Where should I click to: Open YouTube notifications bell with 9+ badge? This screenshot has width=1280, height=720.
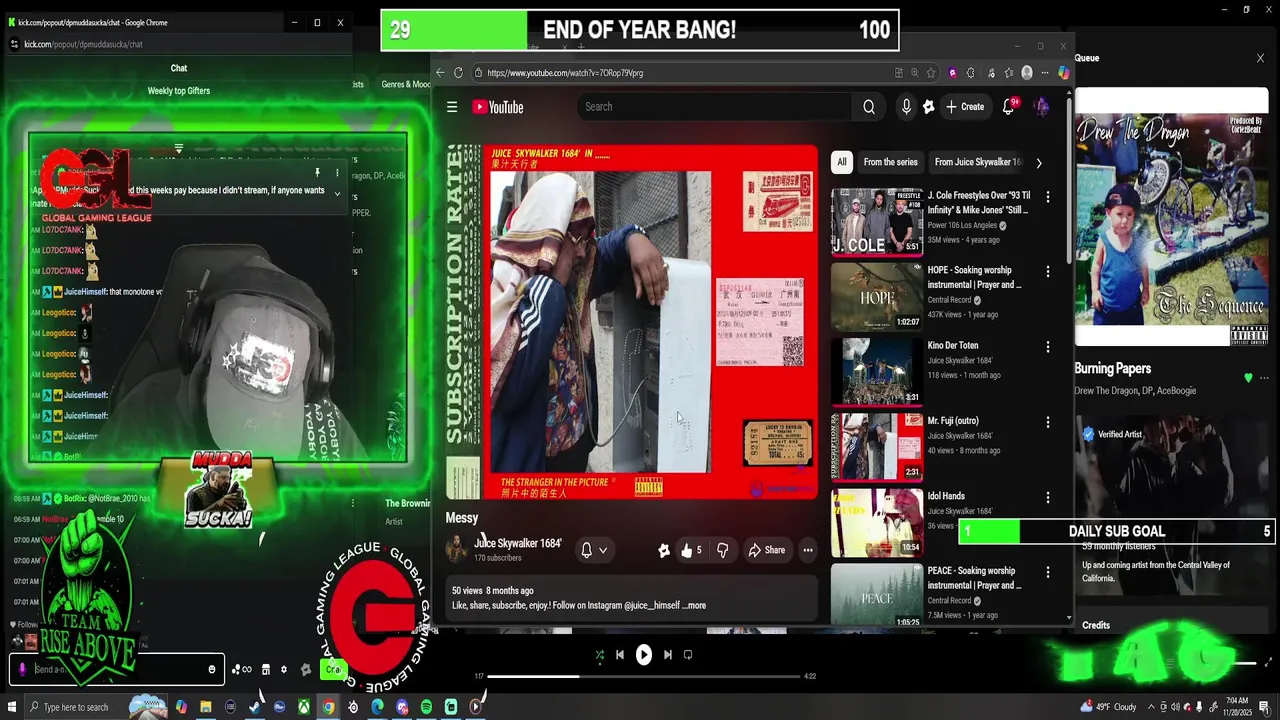(x=1009, y=106)
